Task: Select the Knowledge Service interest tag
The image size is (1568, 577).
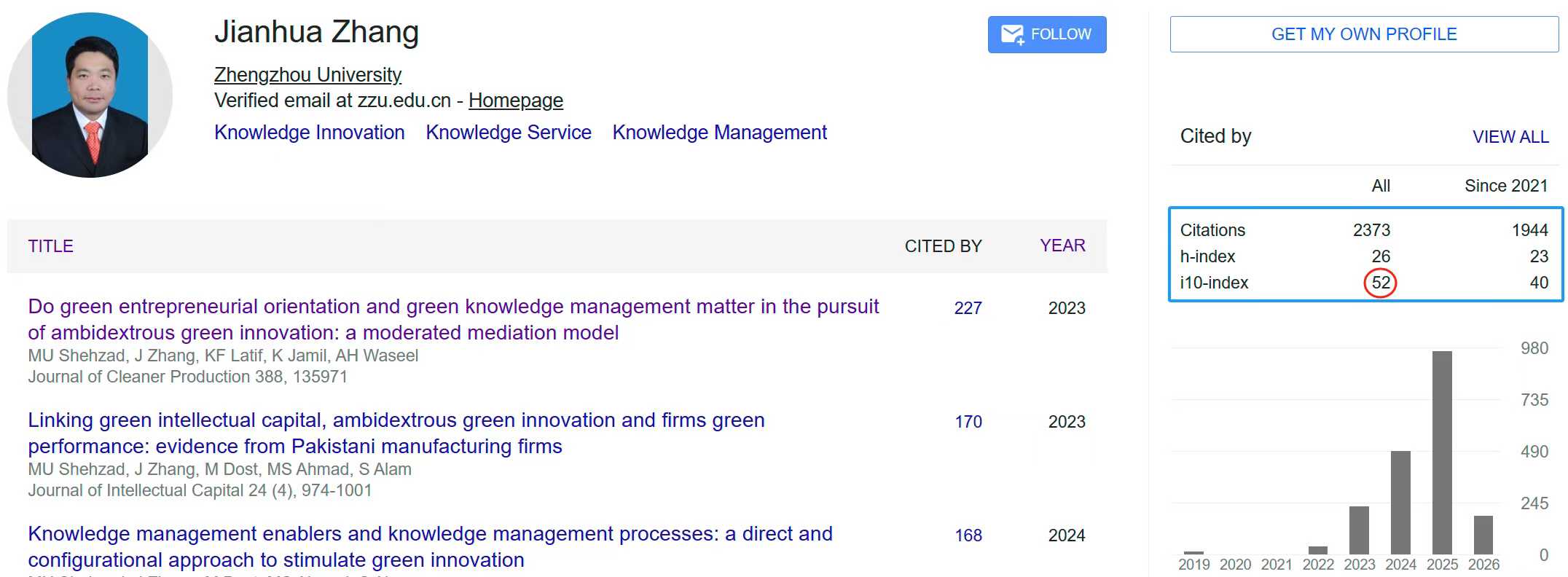Action: tap(508, 133)
